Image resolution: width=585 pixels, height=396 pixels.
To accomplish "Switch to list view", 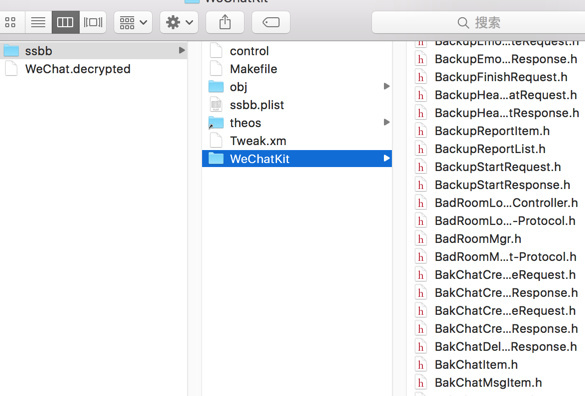I will pyautogui.click(x=38, y=22).
